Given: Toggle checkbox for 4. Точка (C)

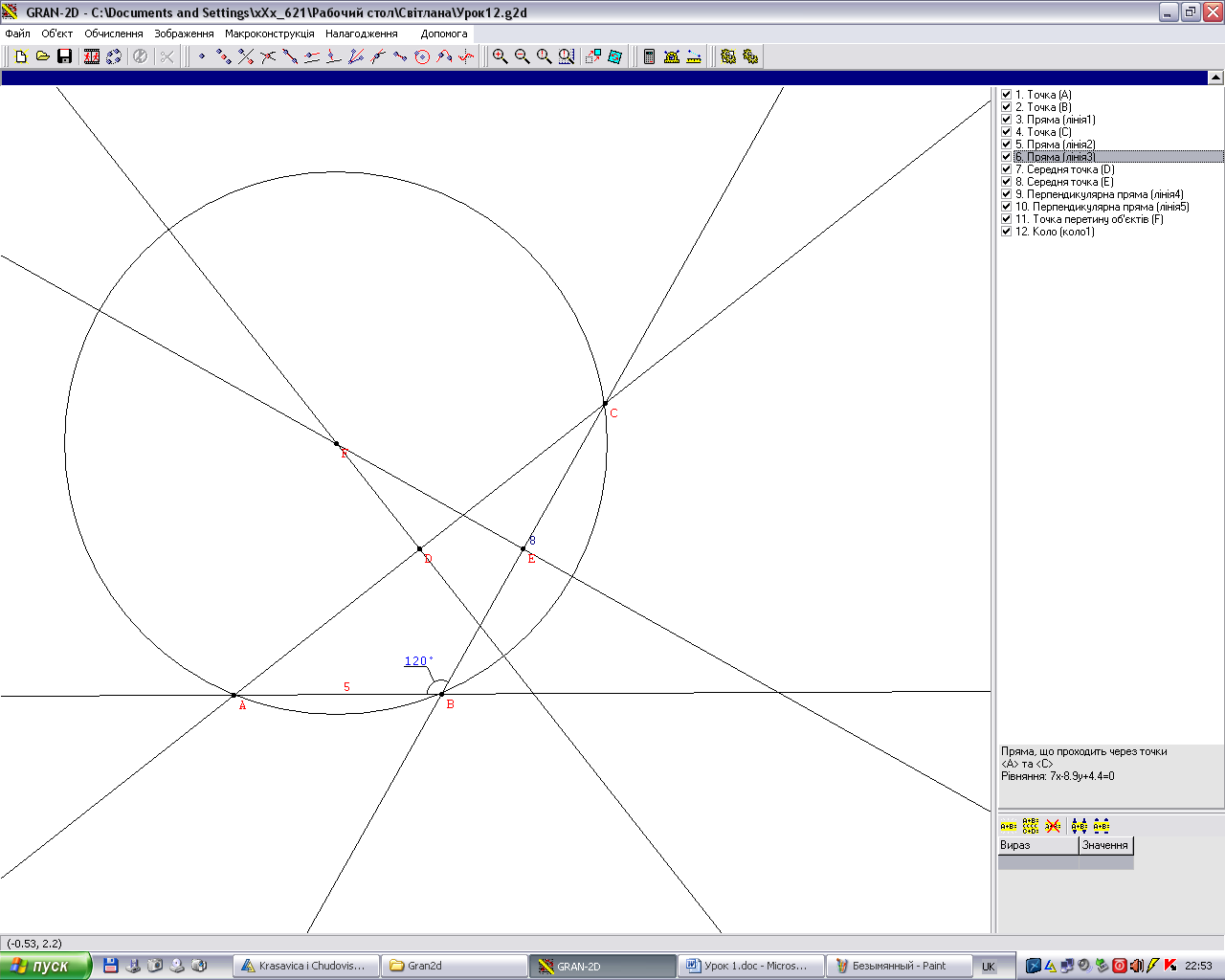Looking at the screenshot, I should [1007, 132].
